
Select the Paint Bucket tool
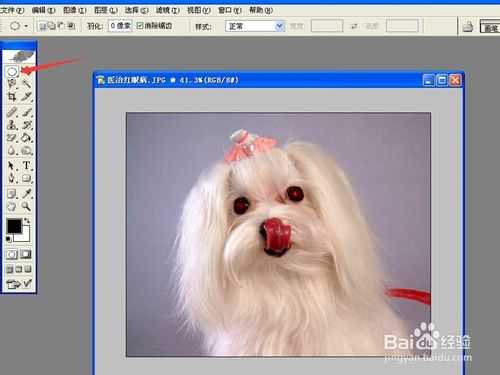(x=27, y=138)
